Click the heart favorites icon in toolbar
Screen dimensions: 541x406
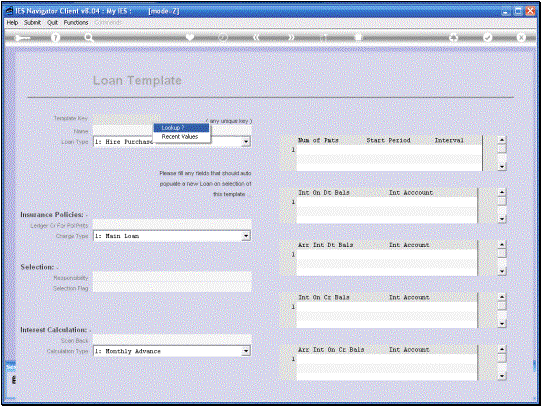[x=190, y=37]
